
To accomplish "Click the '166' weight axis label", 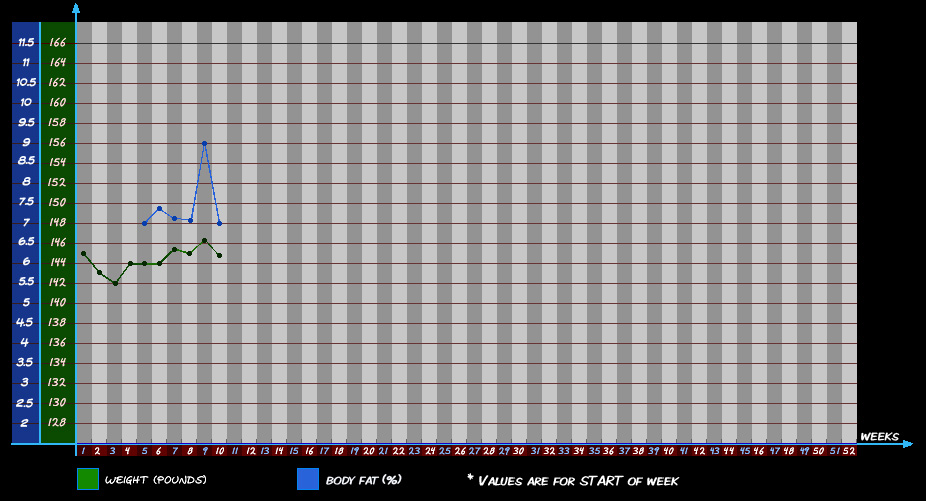I will coord(57,43).
